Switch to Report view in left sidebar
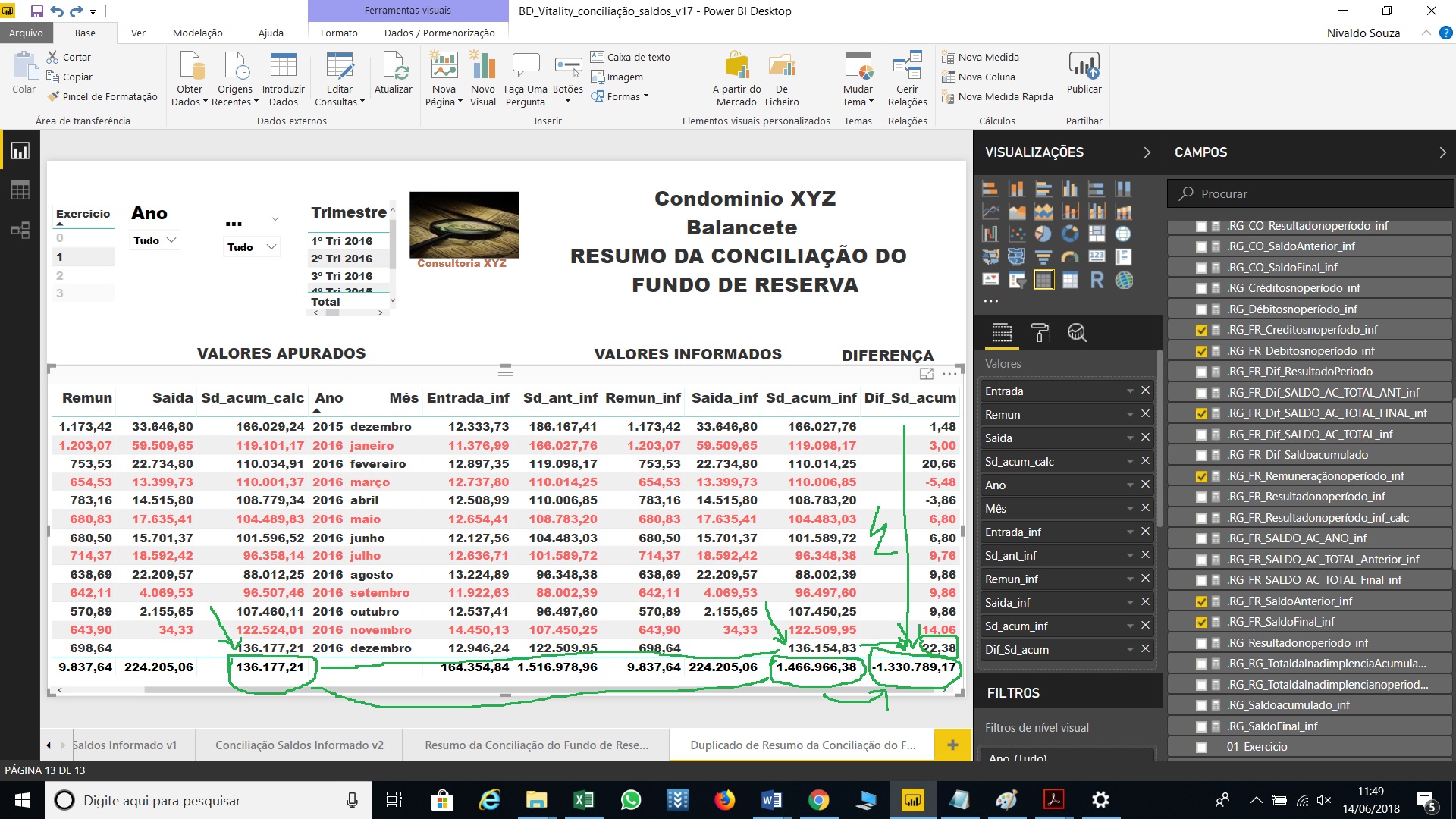This screenshot has height=819, width=1456. 20,151
